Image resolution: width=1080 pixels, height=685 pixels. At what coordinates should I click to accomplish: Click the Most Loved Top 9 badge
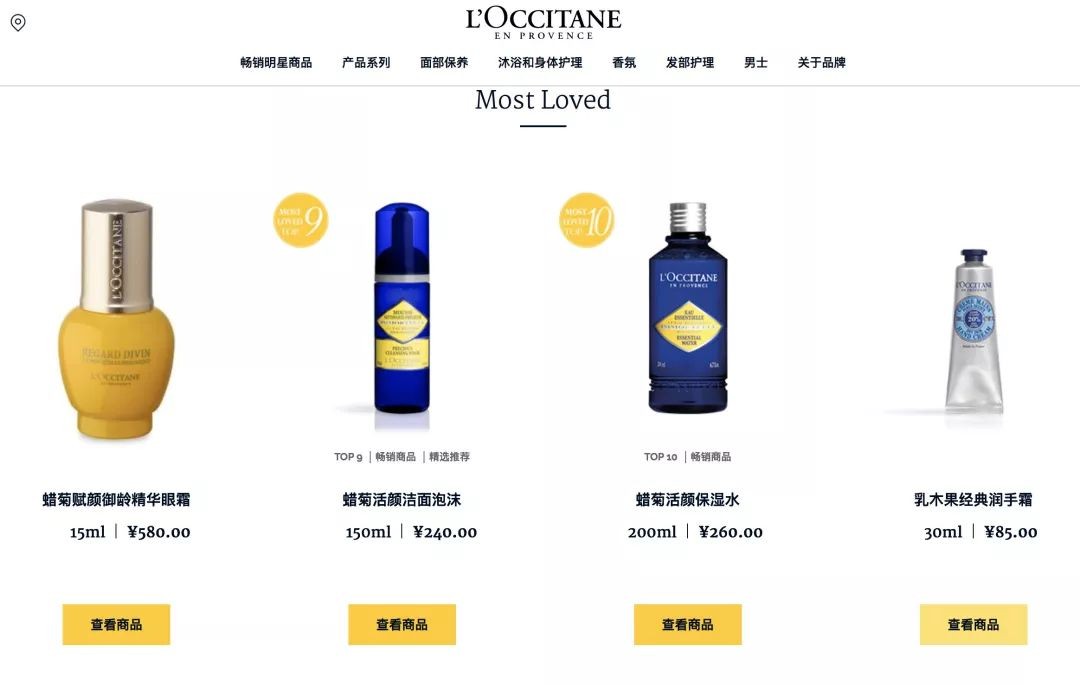pyautogui.click(x=300, y=220)
